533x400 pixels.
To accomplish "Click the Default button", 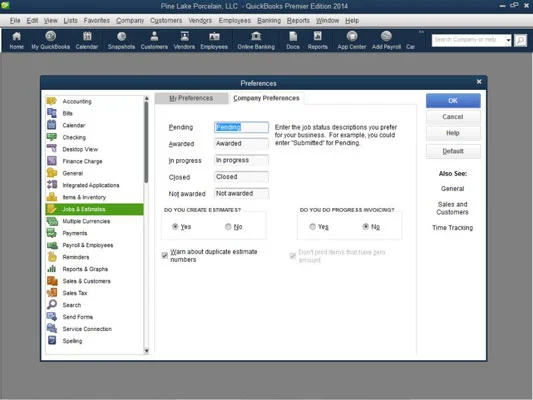I will [x=453, y=151].
